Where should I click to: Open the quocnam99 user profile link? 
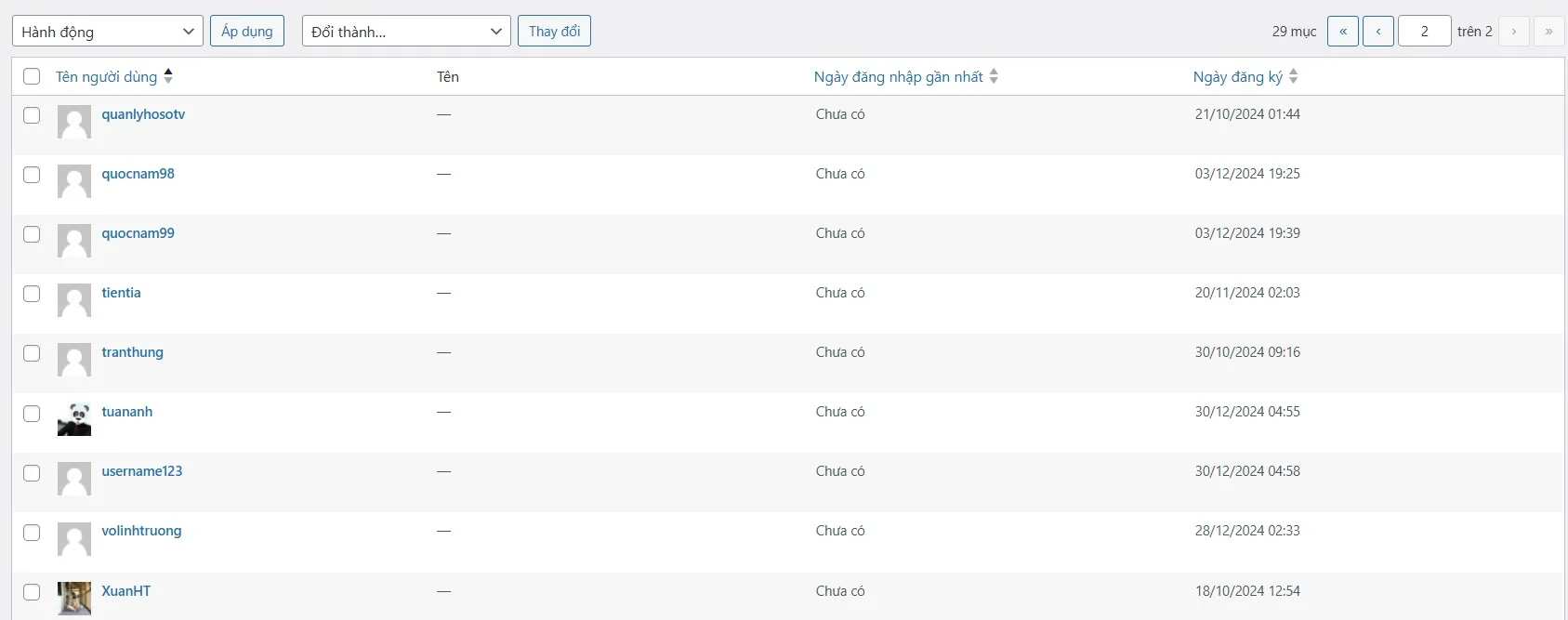[138, 233]
